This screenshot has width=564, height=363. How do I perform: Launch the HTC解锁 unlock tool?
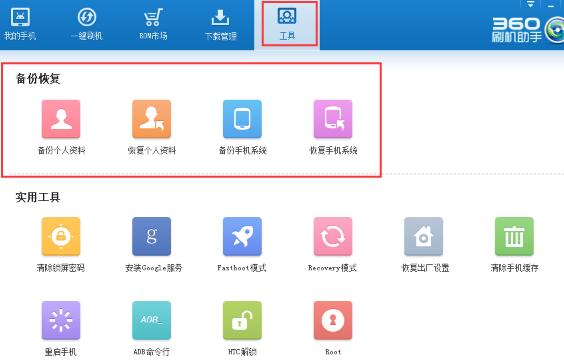[242, 321]
